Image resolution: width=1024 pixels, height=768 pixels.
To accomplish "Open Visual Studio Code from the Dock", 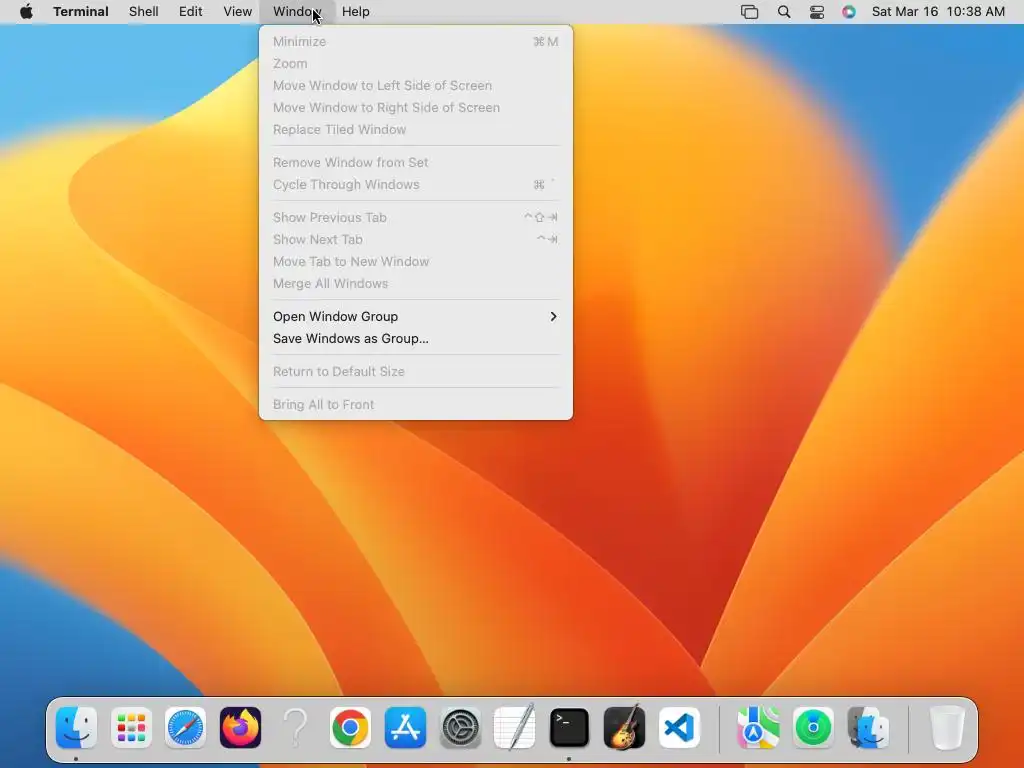I will 679,728.
